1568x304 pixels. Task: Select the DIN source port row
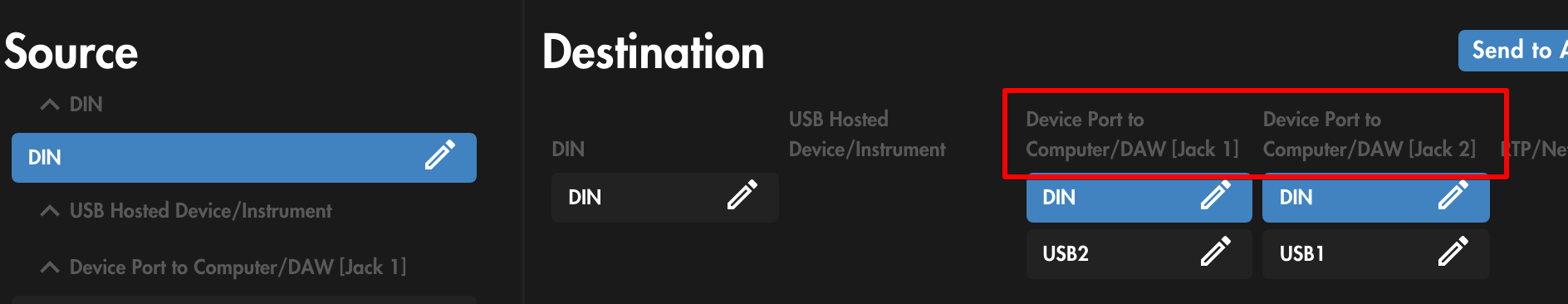tap(244, 158)
